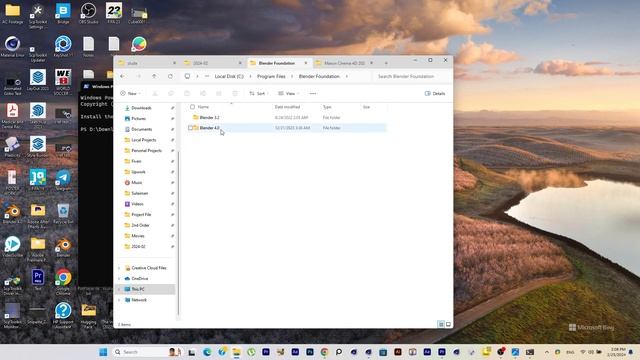Open Movies folder in sidebar

[138, 236]
